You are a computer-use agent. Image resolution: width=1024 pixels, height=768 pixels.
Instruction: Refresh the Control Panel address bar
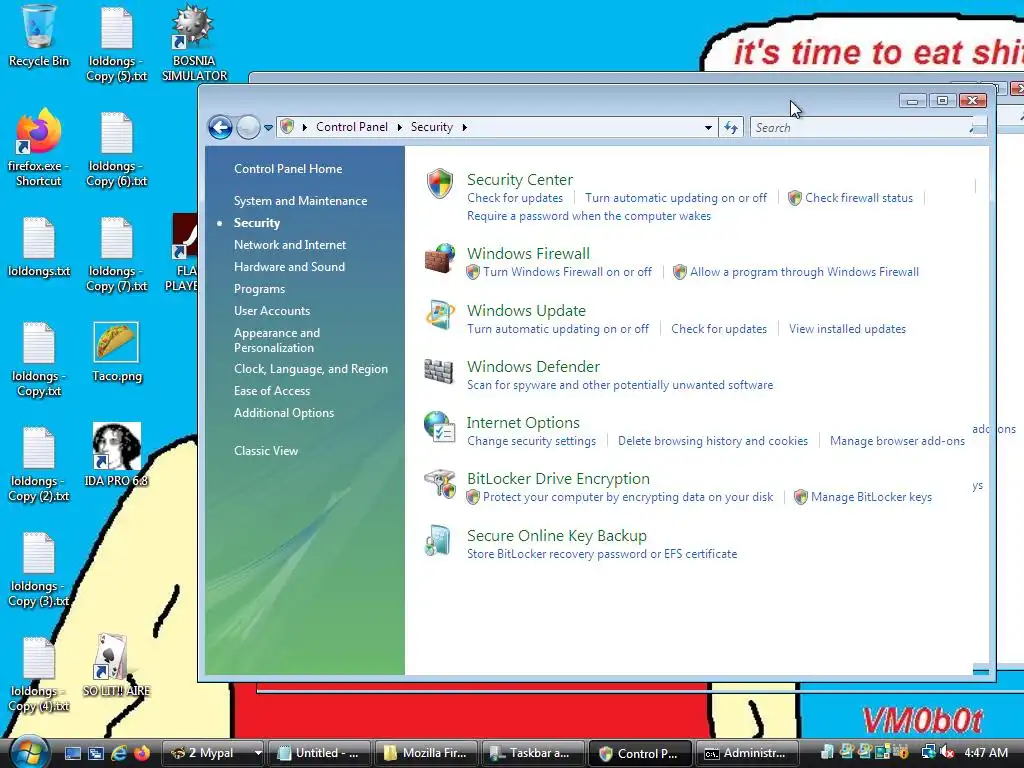(731, 127)
